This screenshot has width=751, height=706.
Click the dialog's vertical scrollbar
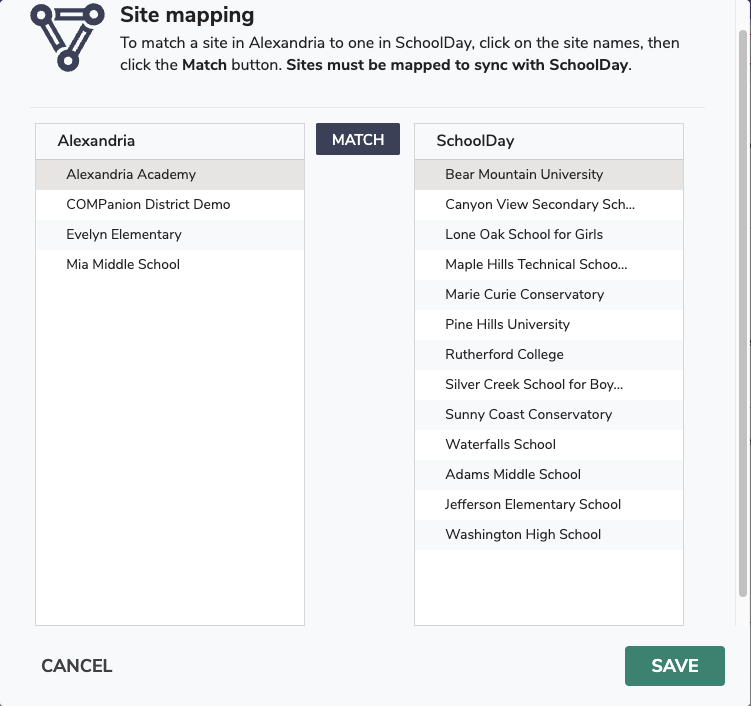[743, 313]
